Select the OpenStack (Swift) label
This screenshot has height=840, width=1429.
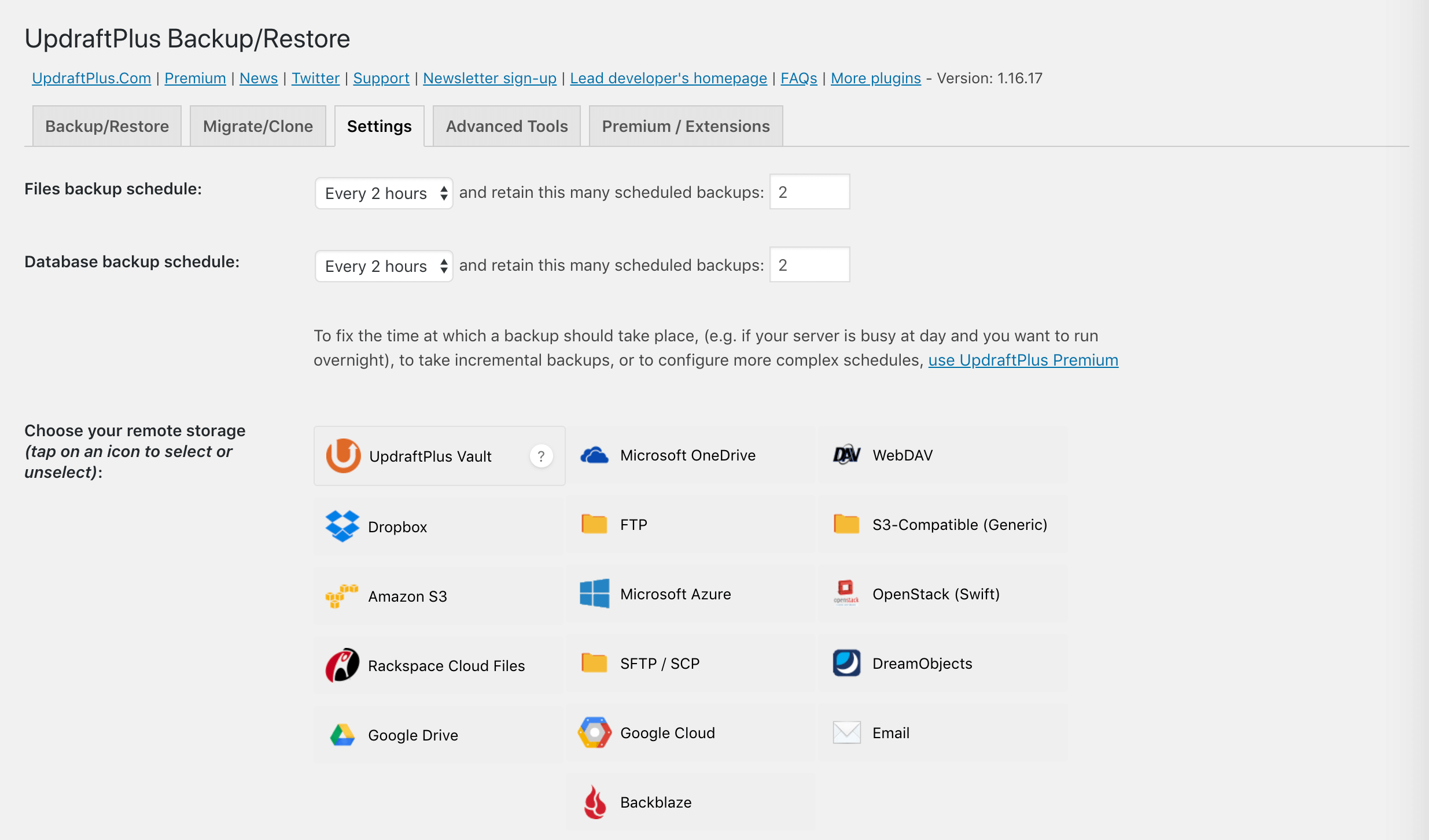[936, 594]
